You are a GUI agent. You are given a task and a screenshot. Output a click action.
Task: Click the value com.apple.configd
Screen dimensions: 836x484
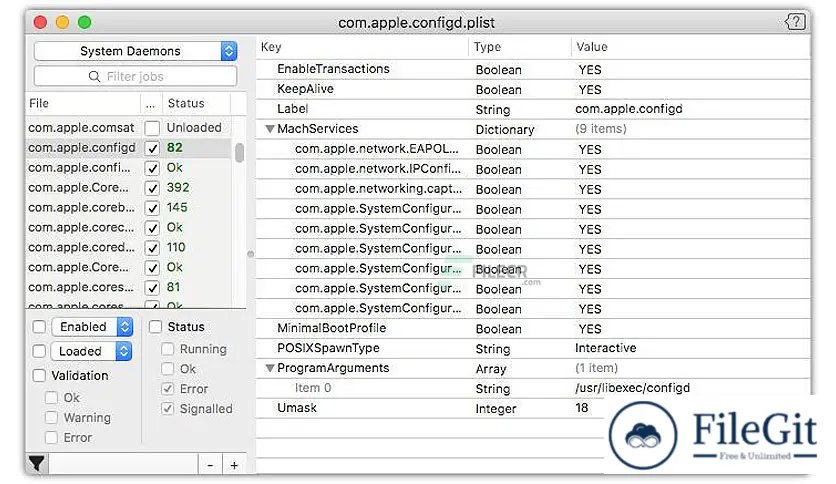tap(629, 109)
